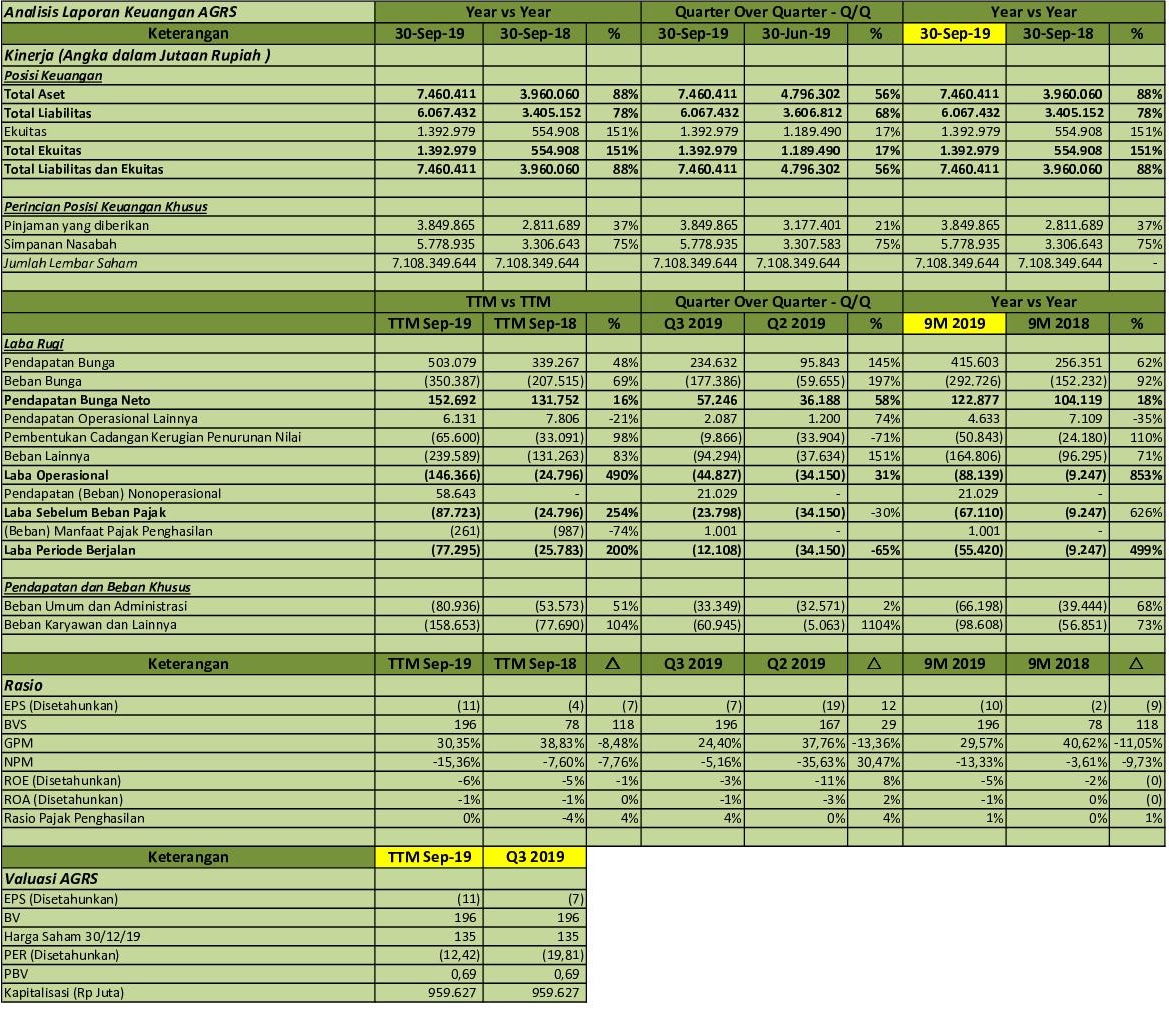The height and width of the screenshot is (1010, 1169).
Task: Select the "Rasio Pajak Penghasilan" row label
Action: tap(74, 818)
